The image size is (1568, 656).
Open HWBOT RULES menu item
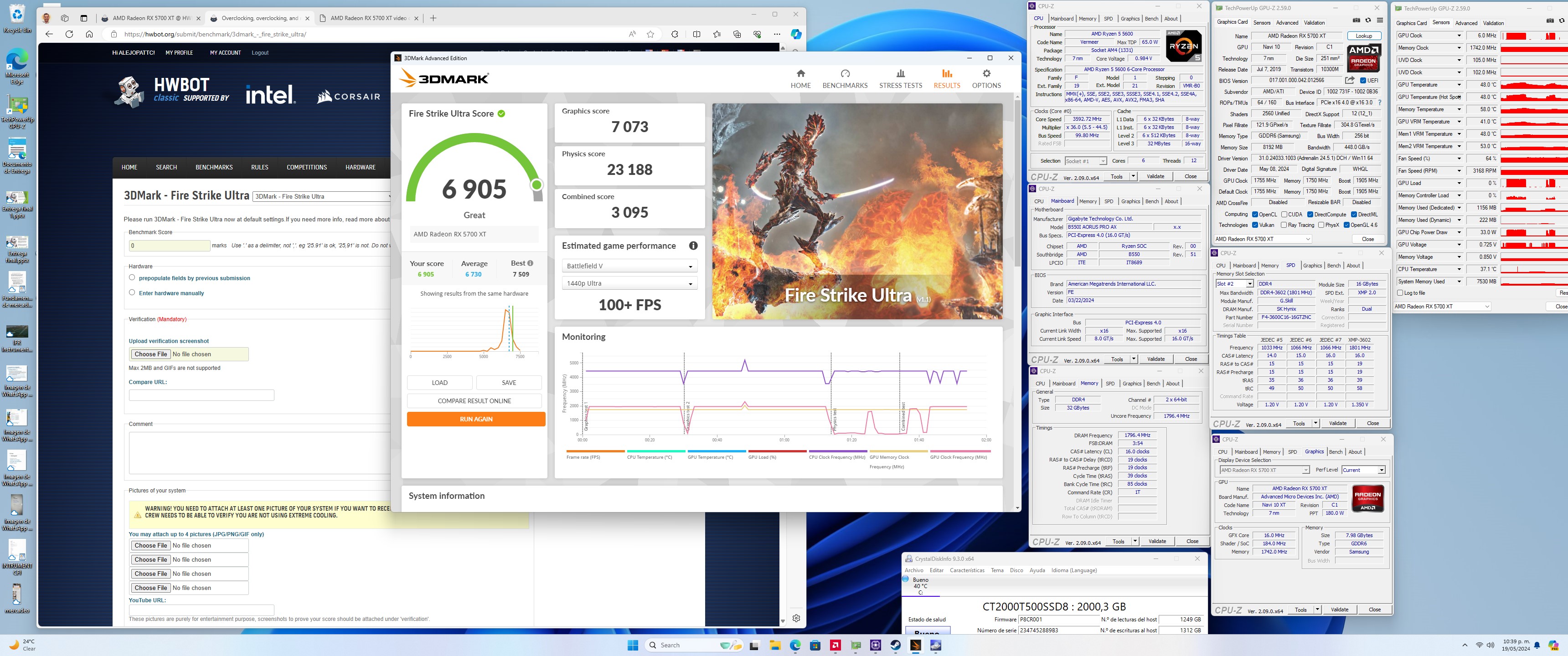click(x=260, y=167)
